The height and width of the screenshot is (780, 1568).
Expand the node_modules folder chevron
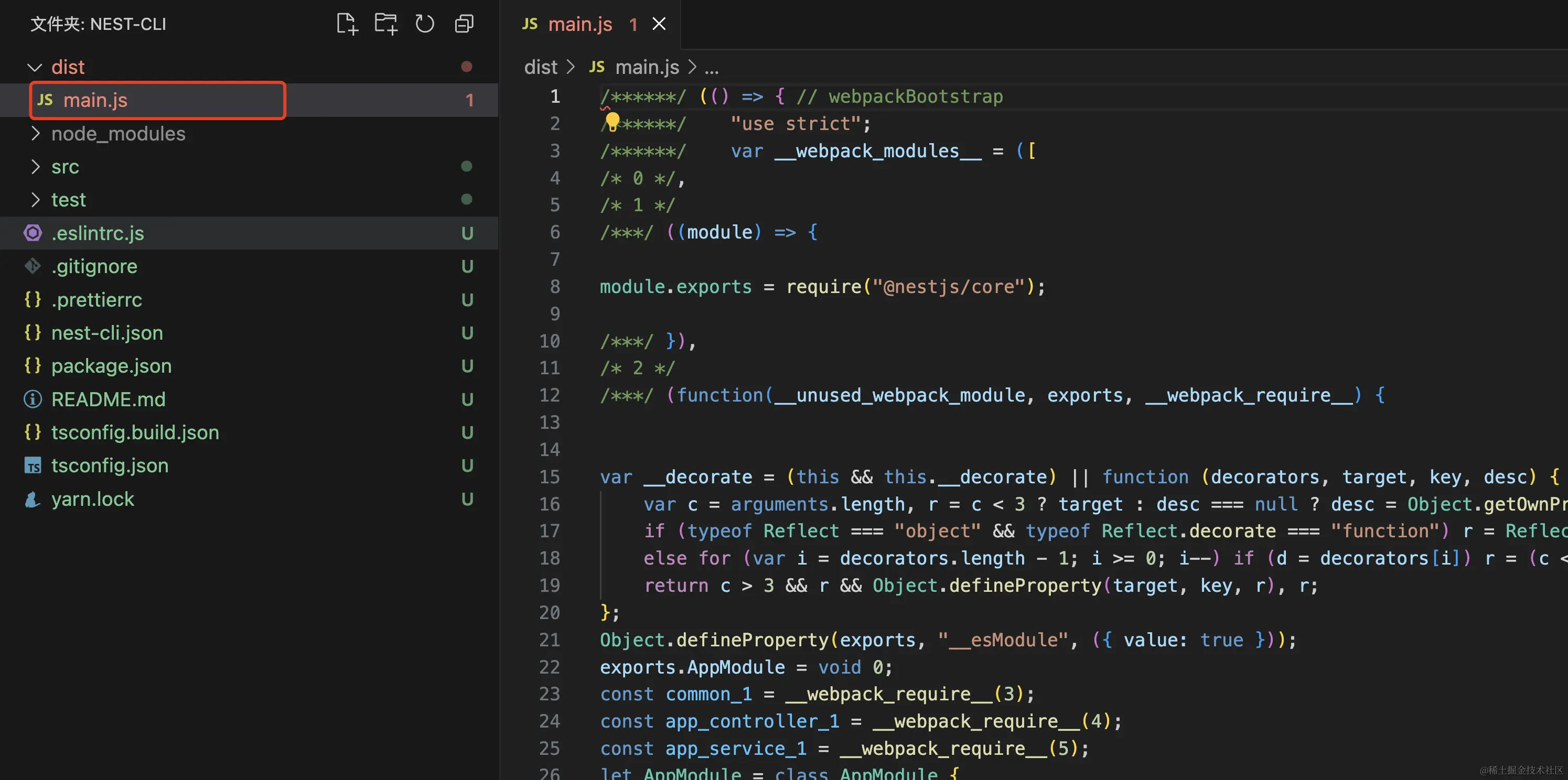[x=35, y=133]
